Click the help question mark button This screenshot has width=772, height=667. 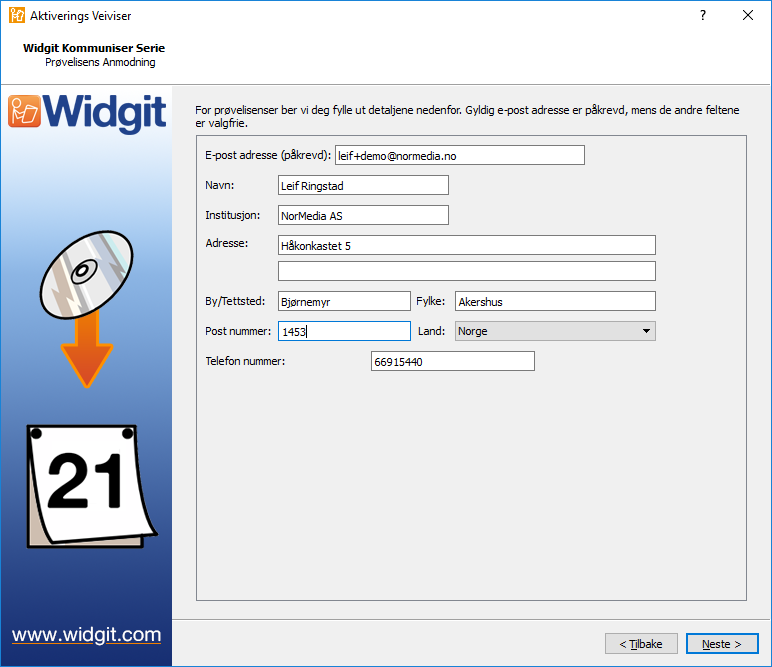(703, 16)
